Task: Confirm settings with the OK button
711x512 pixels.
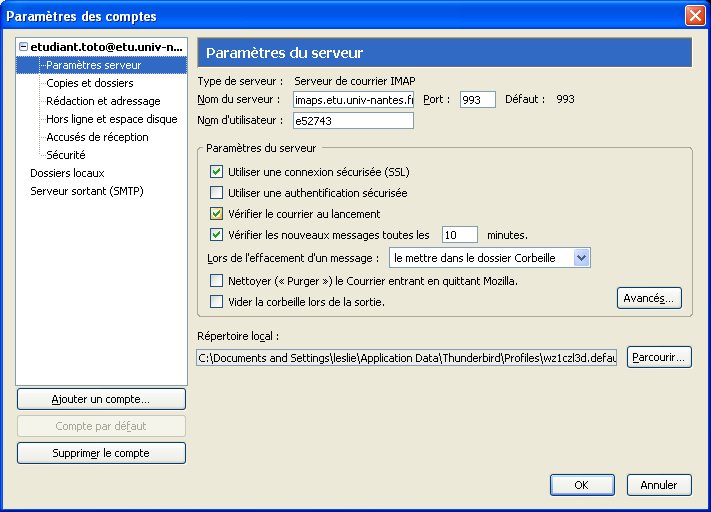Action: tap(581, 485)
